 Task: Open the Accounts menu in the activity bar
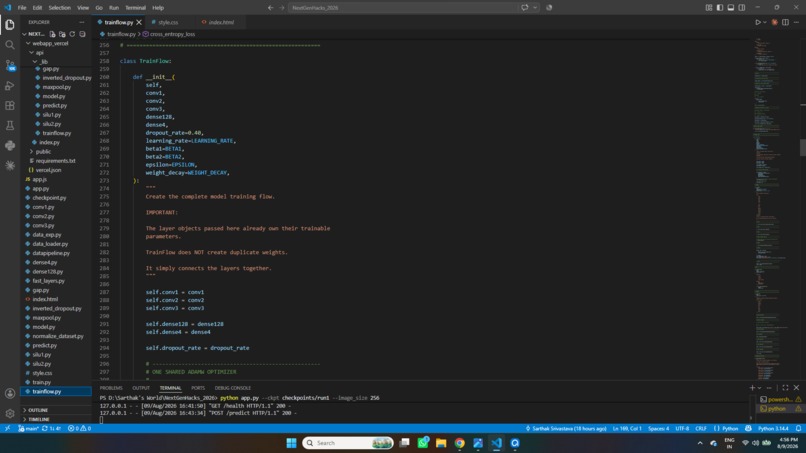(10, 393)
